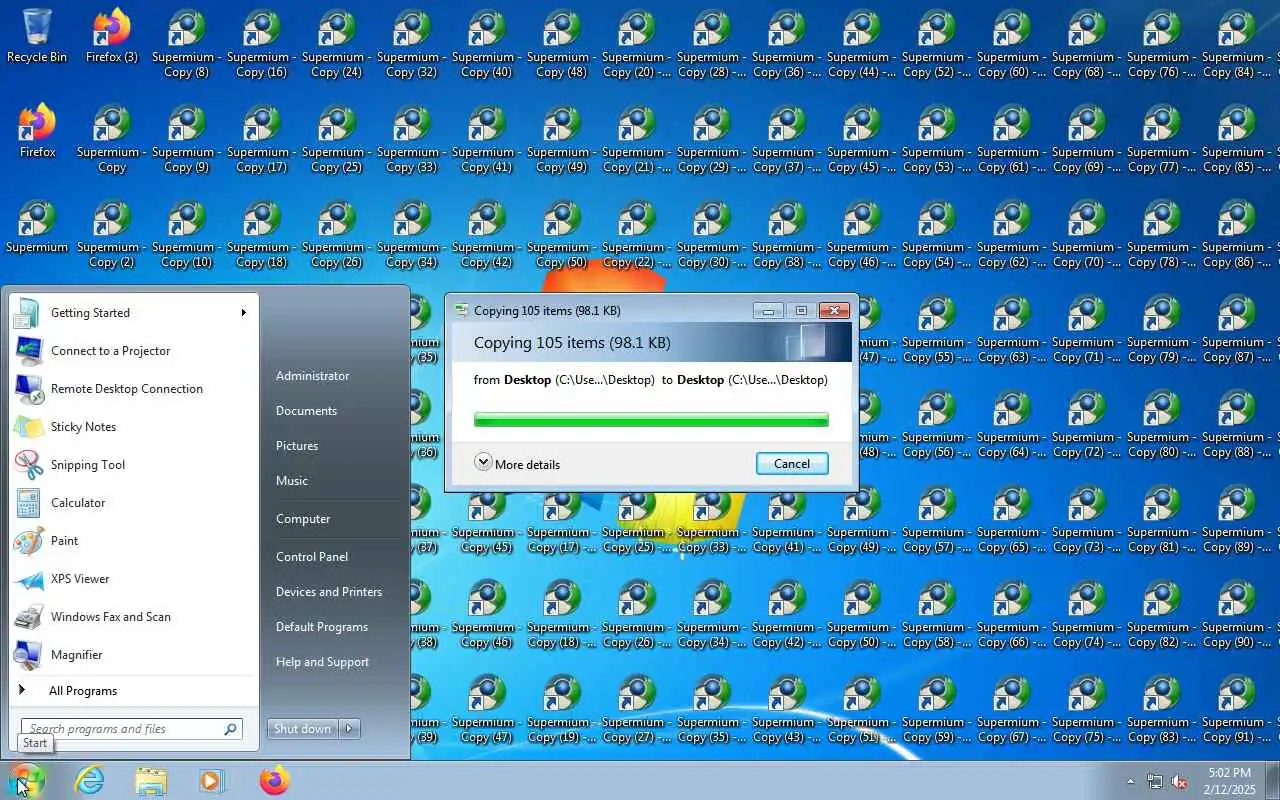Select the Supermium - Copy (47) shortcut
This screenshot has height=800, width=1280.
[x=486, y=709]
